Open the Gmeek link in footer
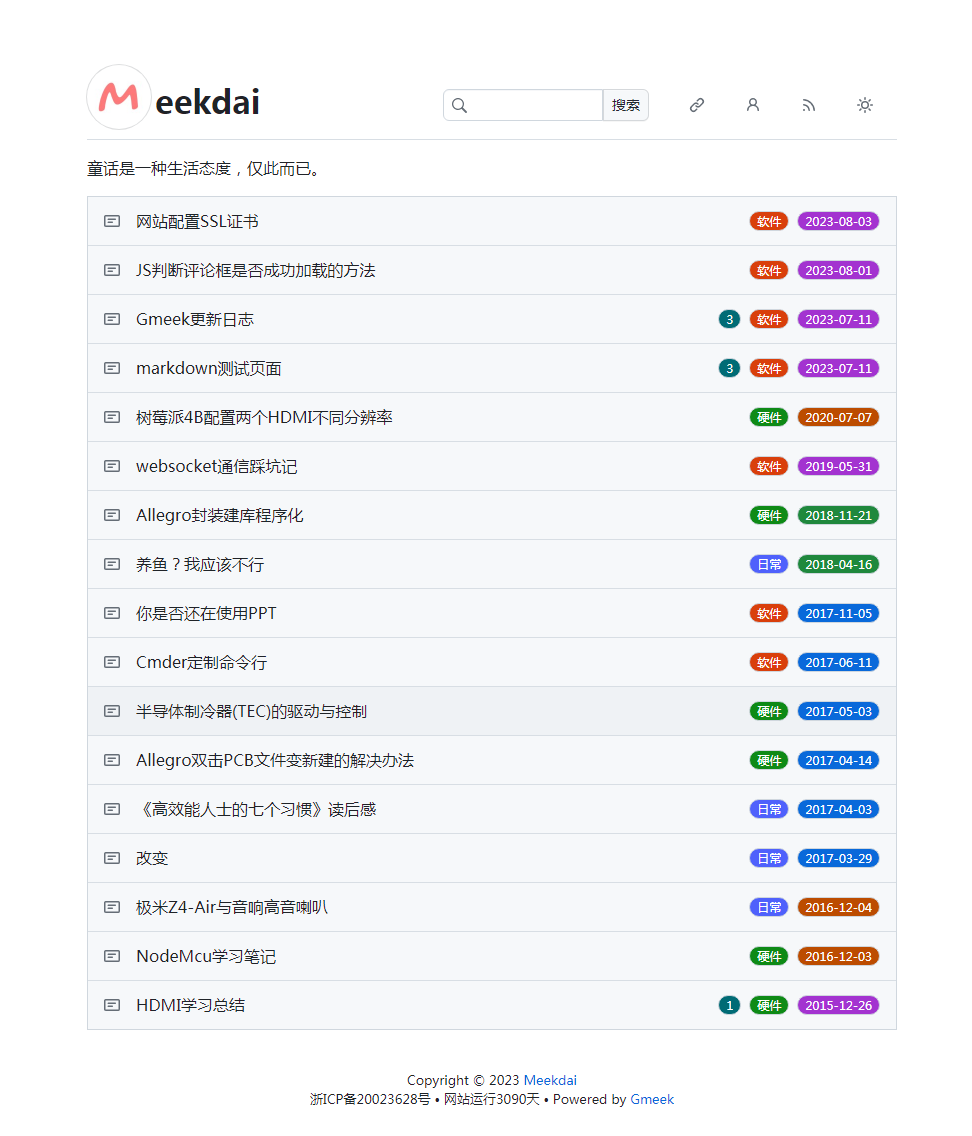 pyautogui.click(x=652, y=1099)
